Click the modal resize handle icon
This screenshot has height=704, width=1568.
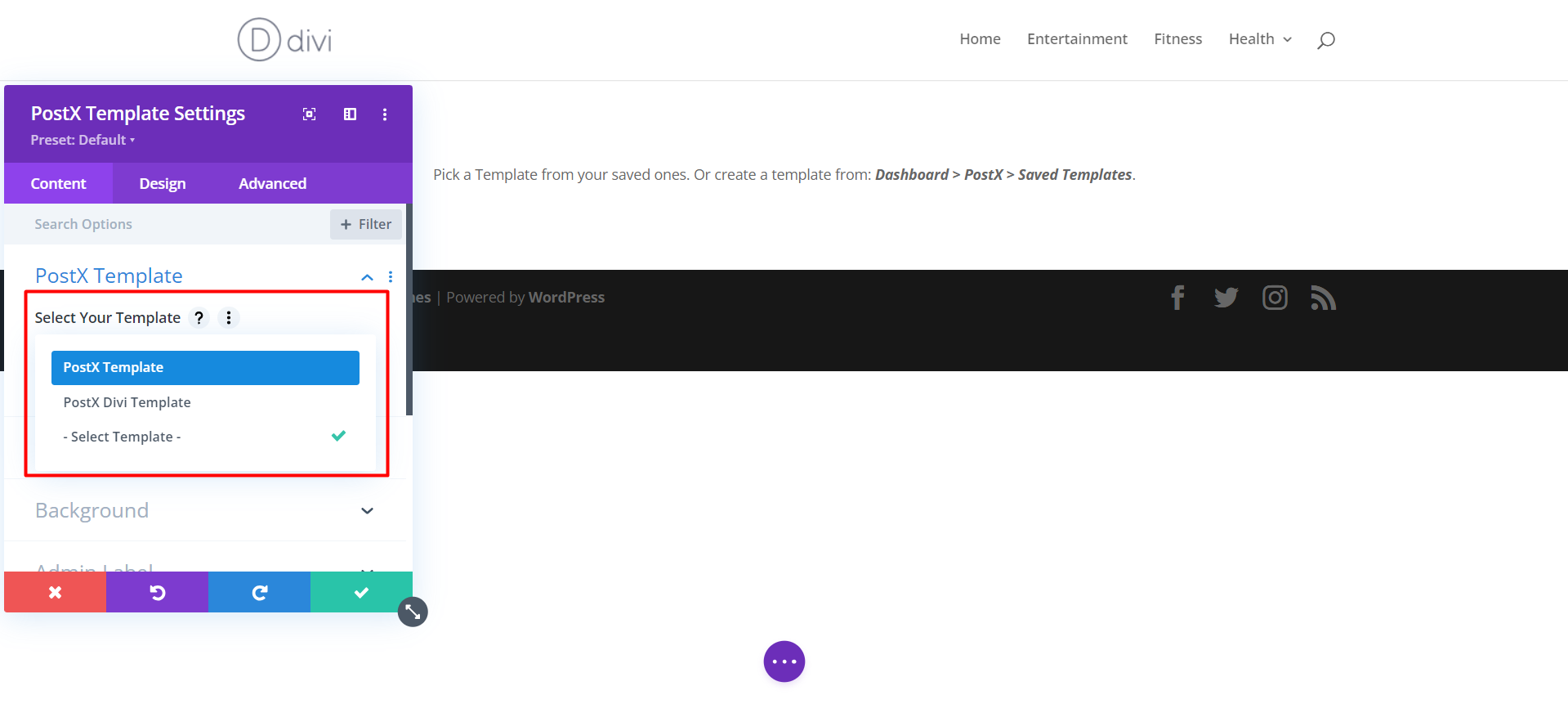pyautogui.click(x=413, y=612)
